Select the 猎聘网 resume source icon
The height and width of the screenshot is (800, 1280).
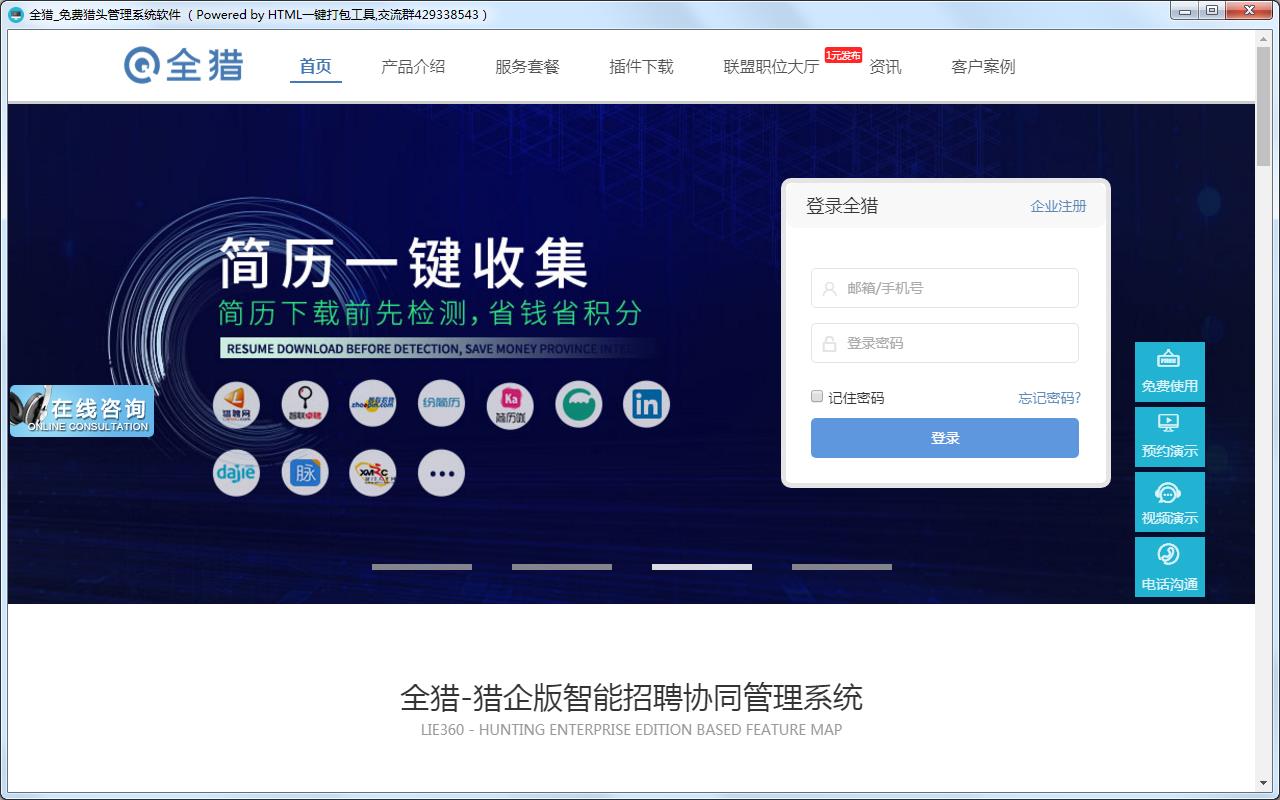pos(236,404)
